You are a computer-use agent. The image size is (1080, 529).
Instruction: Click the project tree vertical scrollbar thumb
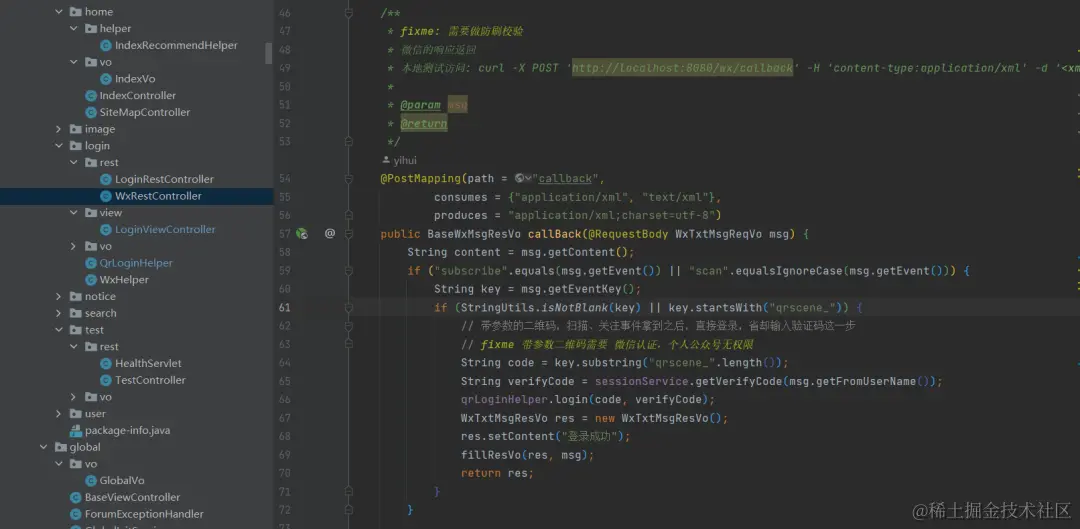269,53
